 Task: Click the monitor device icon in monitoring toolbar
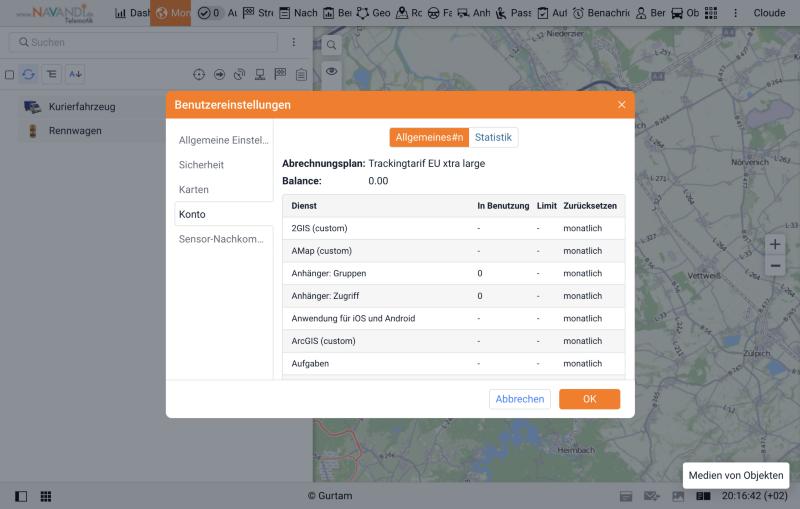260,74
